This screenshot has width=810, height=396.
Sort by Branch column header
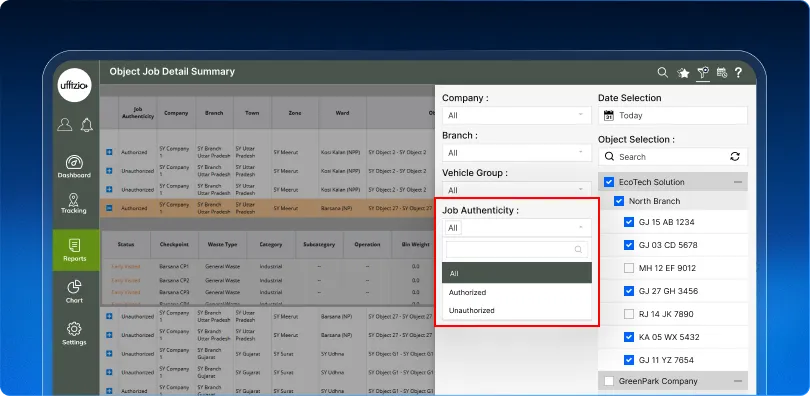(x=214, y=113)
